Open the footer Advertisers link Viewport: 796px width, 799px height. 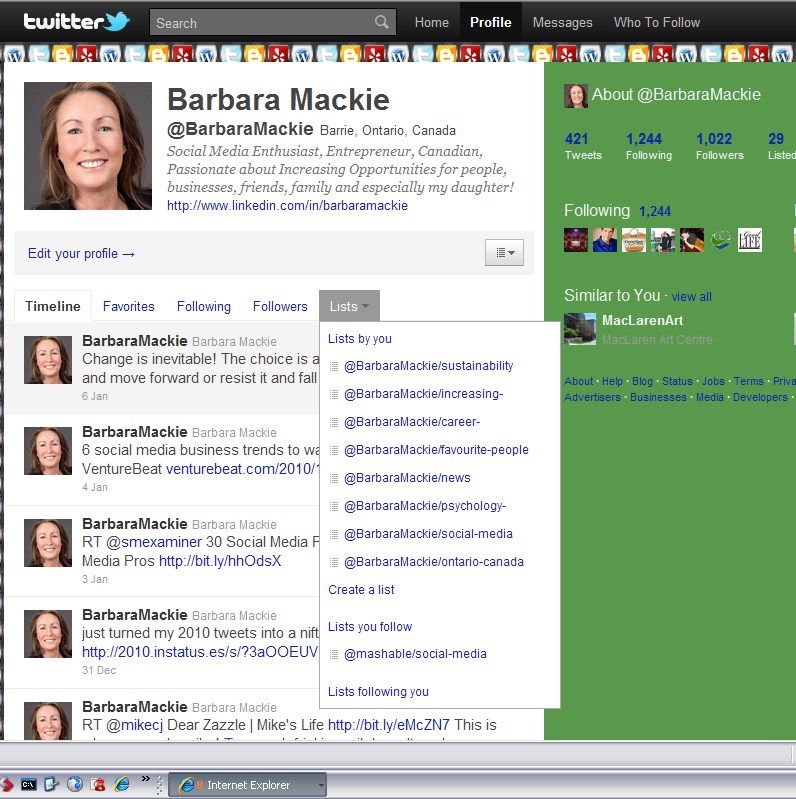coord(592,397)
